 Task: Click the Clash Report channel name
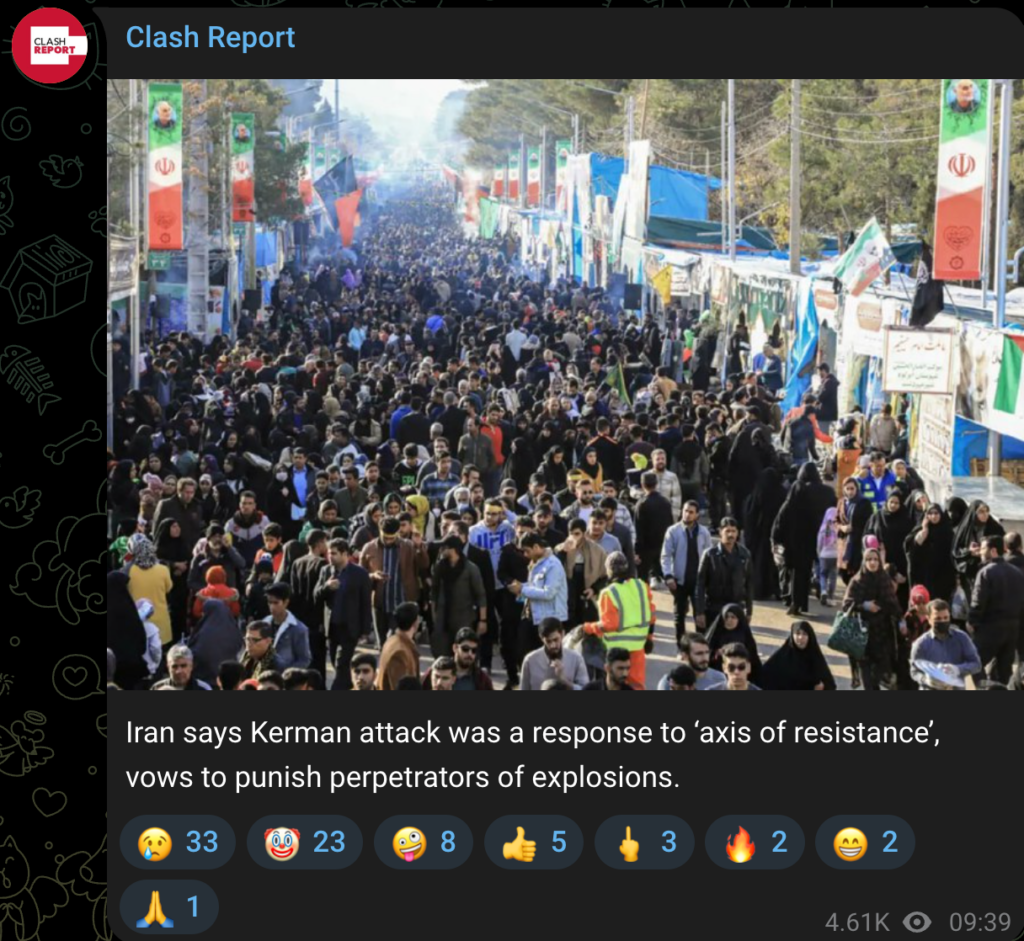pyautogui.click(x=210, y=37)
